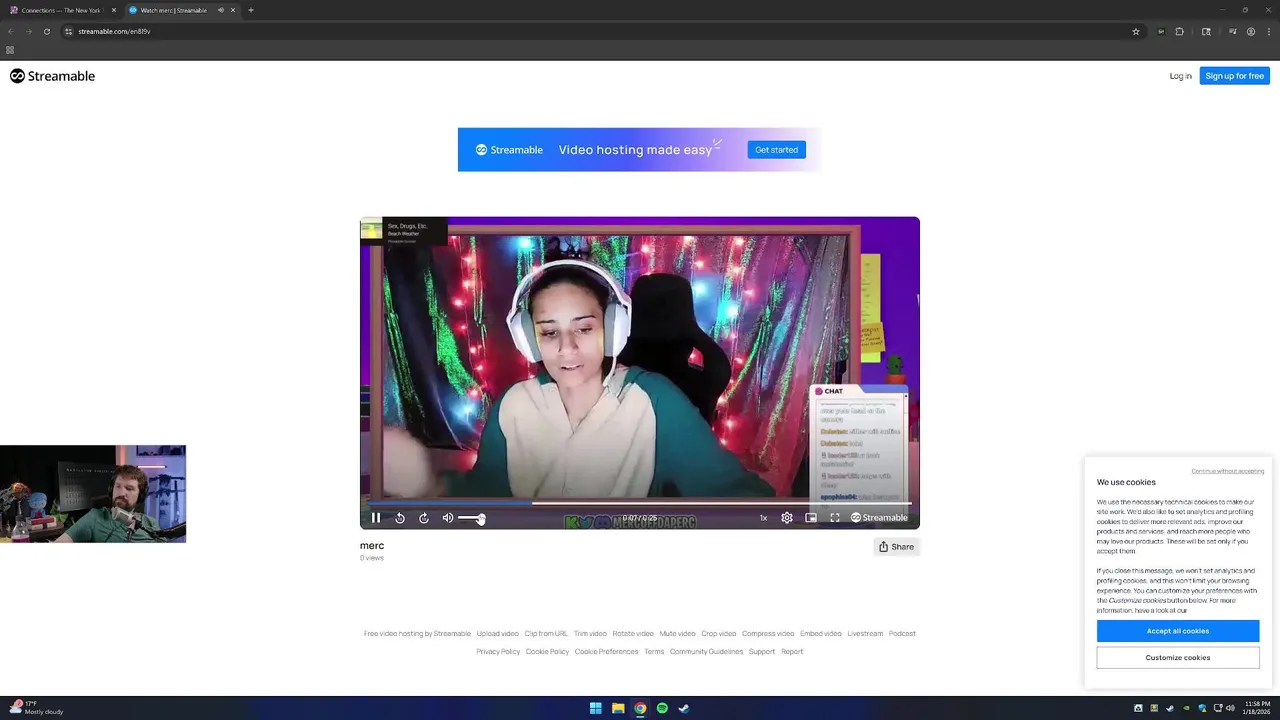Viewport: 1280px width, 720px height.
Task: Enter fullscreen with the player icon
Action: [835, 517]
